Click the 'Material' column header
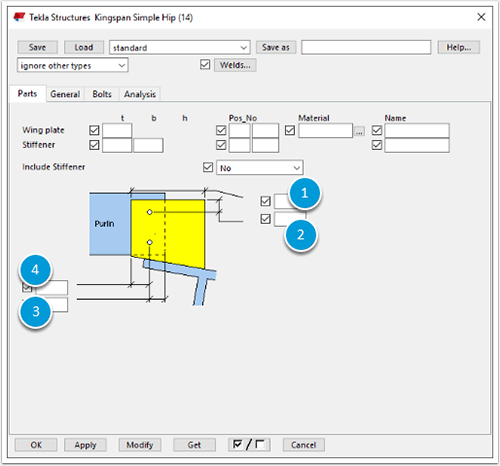Screen dimensions: 500x466 point(314,118)
